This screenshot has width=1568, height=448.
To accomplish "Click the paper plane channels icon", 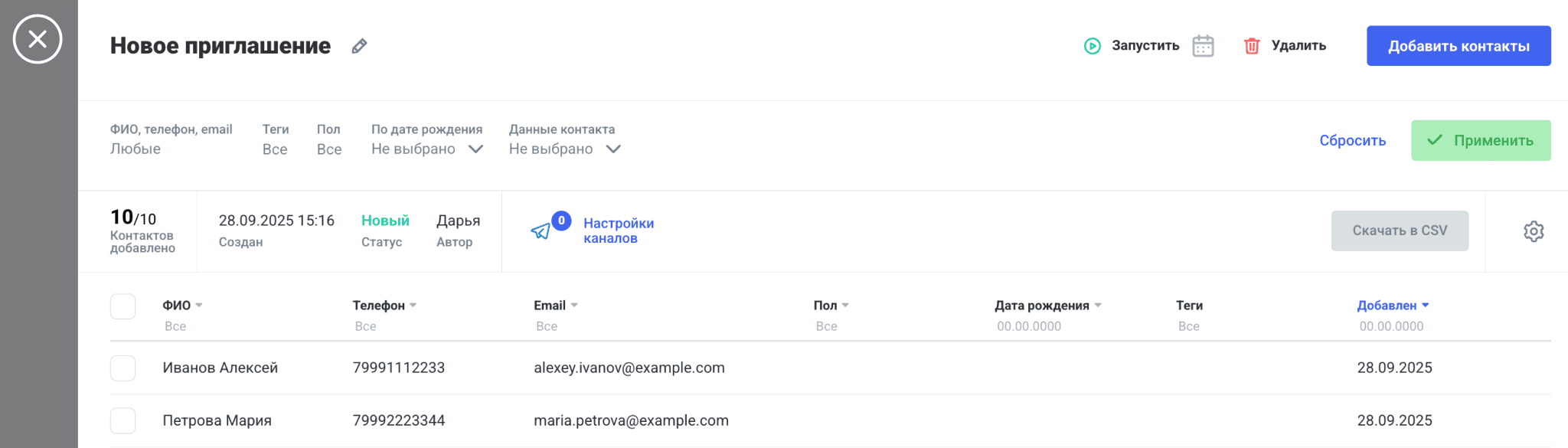I will pos(541,231).
